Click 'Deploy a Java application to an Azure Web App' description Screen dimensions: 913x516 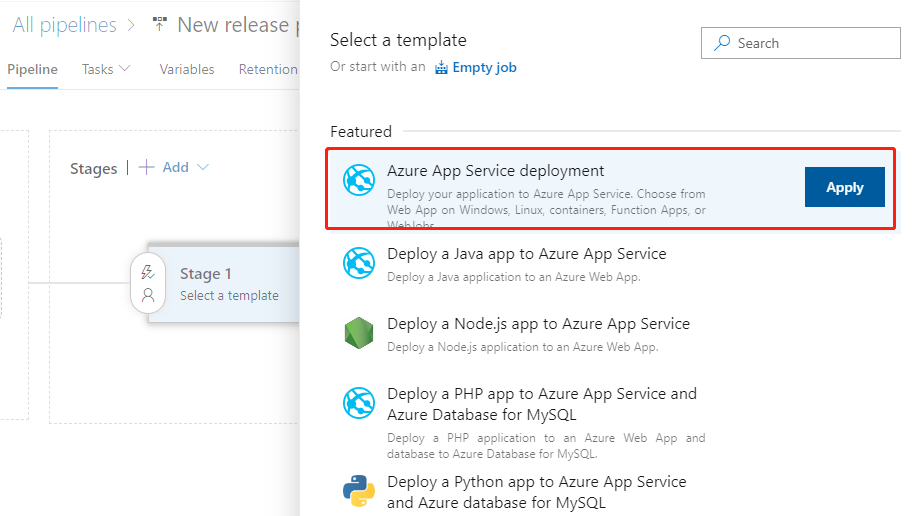pyautogui.click(x=514, y=277)
